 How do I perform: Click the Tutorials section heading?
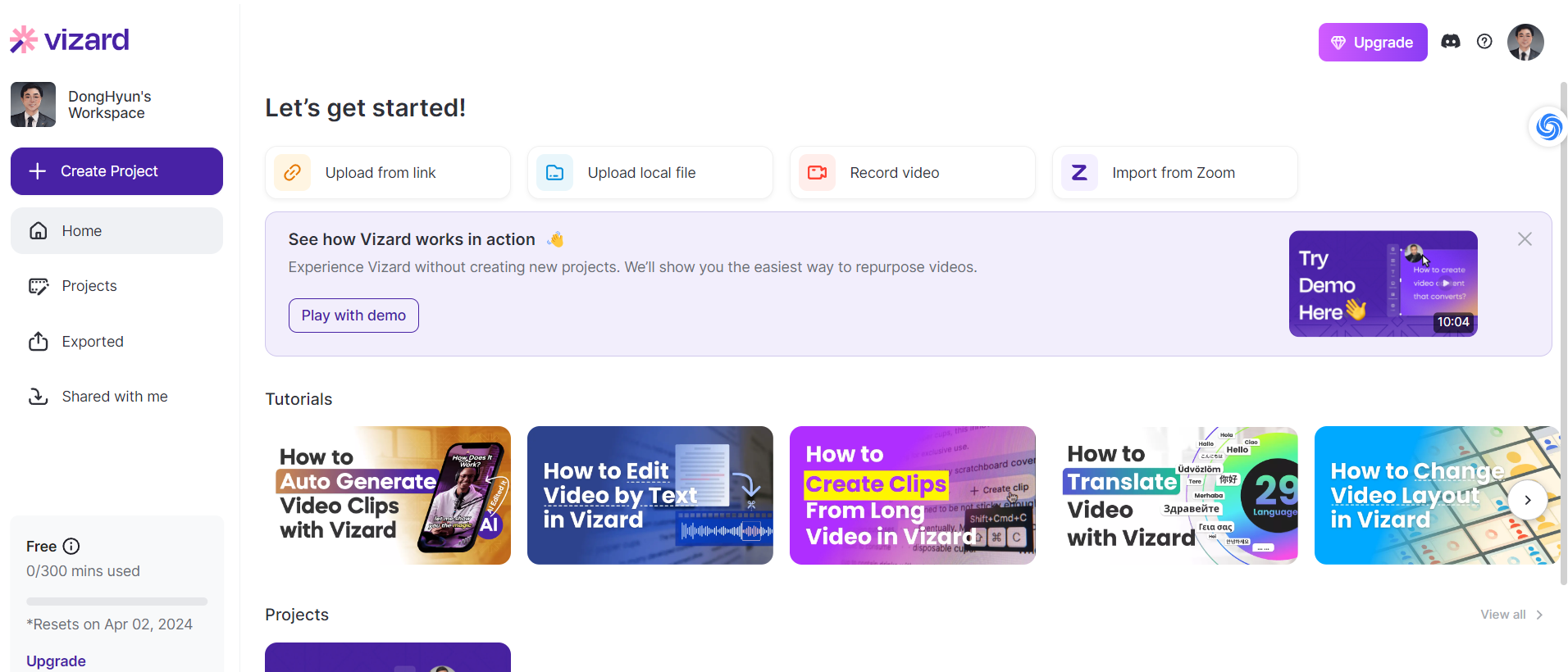coord(299,399)
